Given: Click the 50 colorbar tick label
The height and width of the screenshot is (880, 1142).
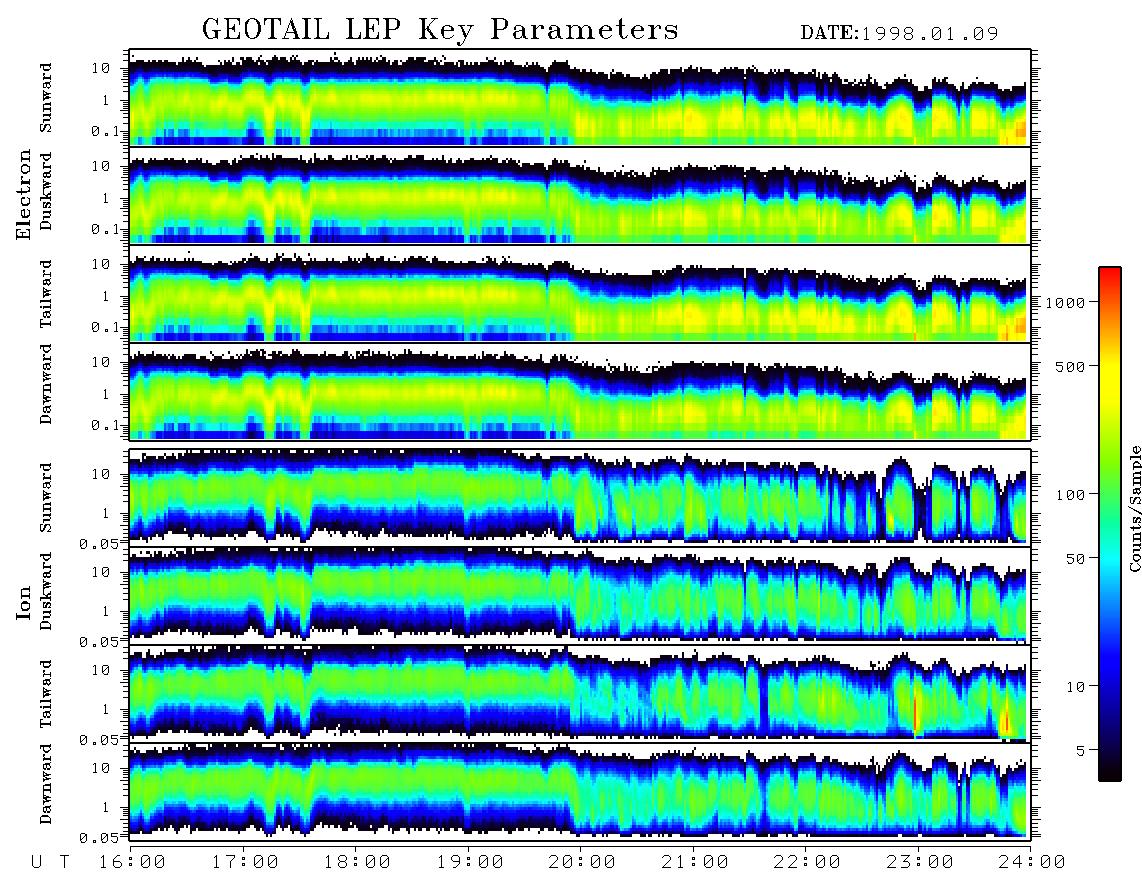Looking at the screenshot, I should 1075,559.
